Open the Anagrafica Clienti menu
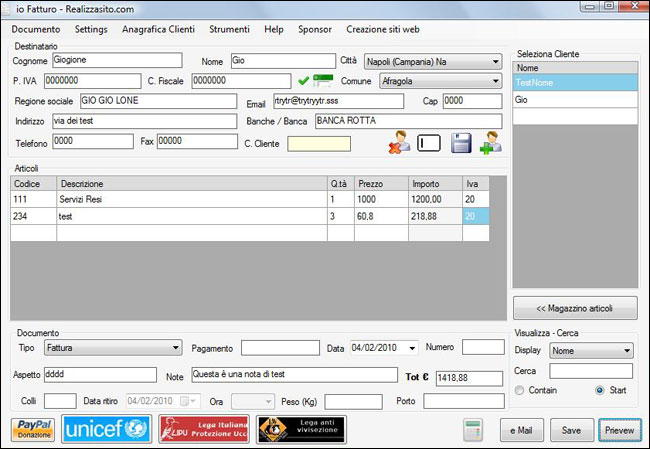Screen dimensions: 650x449 tap(158, 30)
